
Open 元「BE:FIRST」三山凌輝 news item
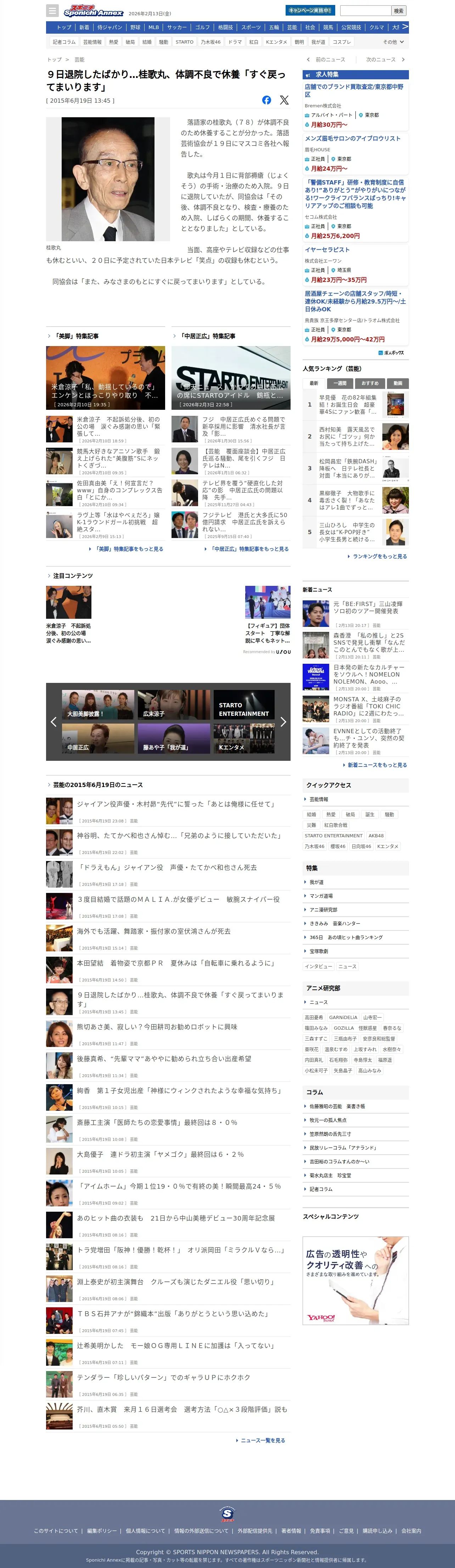[x=356, y=614]
